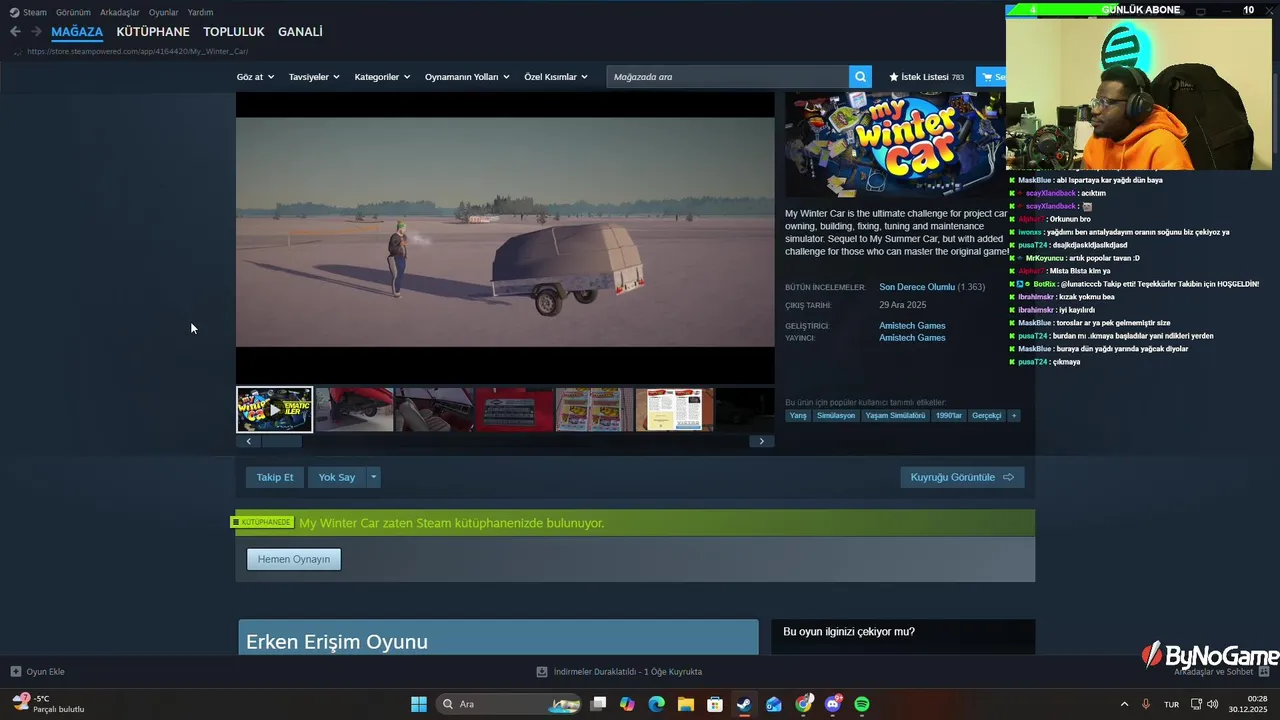Click the thumbnail strip scrollbar handle
Image resolution: width=1280 pixels, height=720 pixels.
tap(281, 441)
